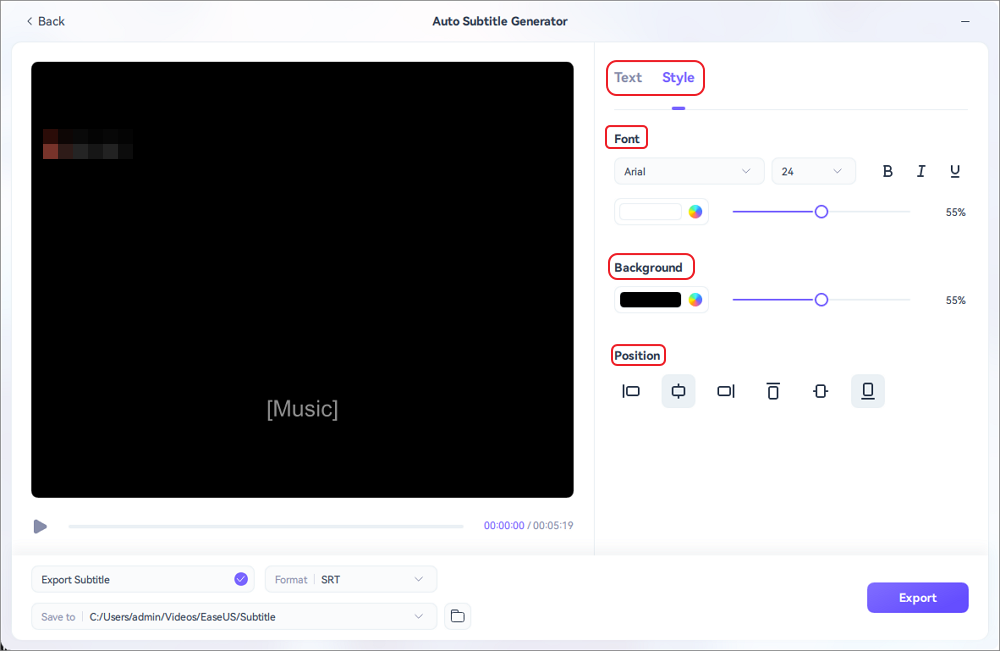Screen dimensions: 1000x651
Task: Apply Underline to subtitle text
Action: (955, 172)
